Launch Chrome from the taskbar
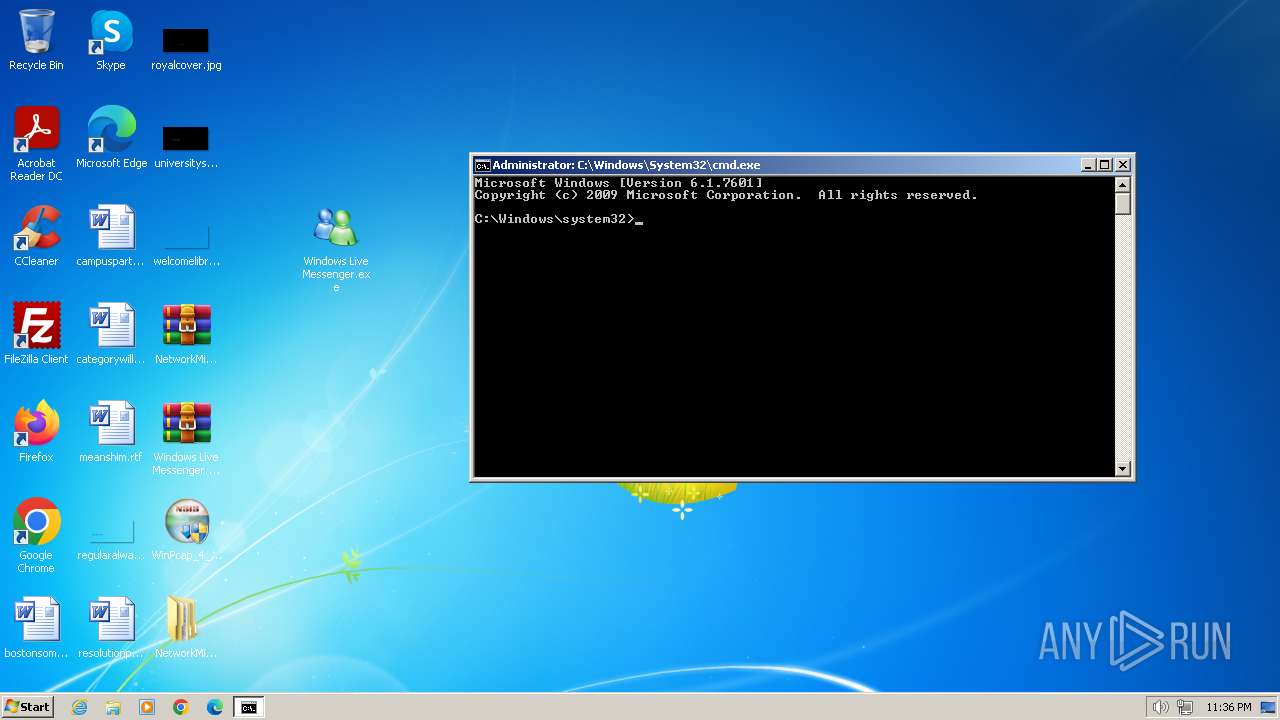This screenshot has height=720, width=1280. pos(181,707)
